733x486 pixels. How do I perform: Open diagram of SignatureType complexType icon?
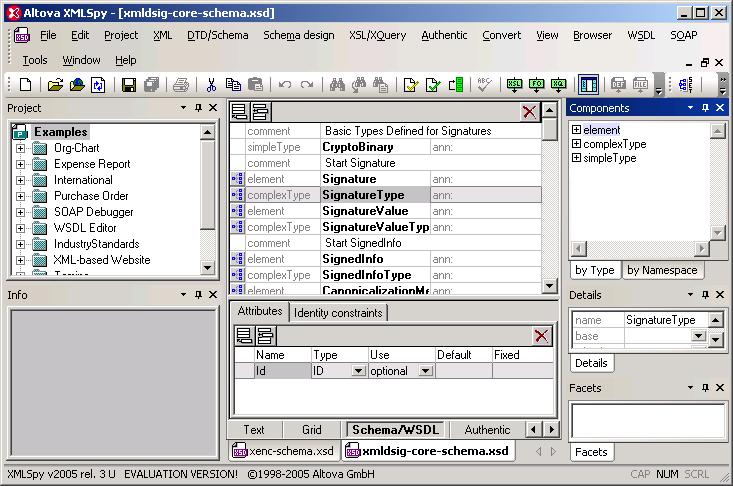(x=237, y=195)
